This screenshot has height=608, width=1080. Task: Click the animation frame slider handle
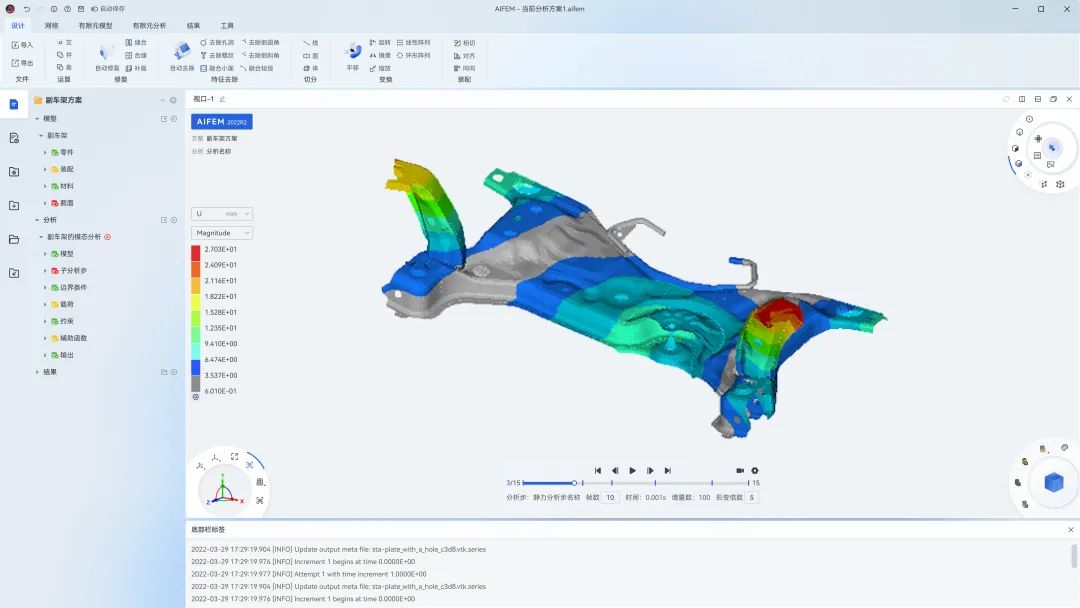tap(574, 483)
